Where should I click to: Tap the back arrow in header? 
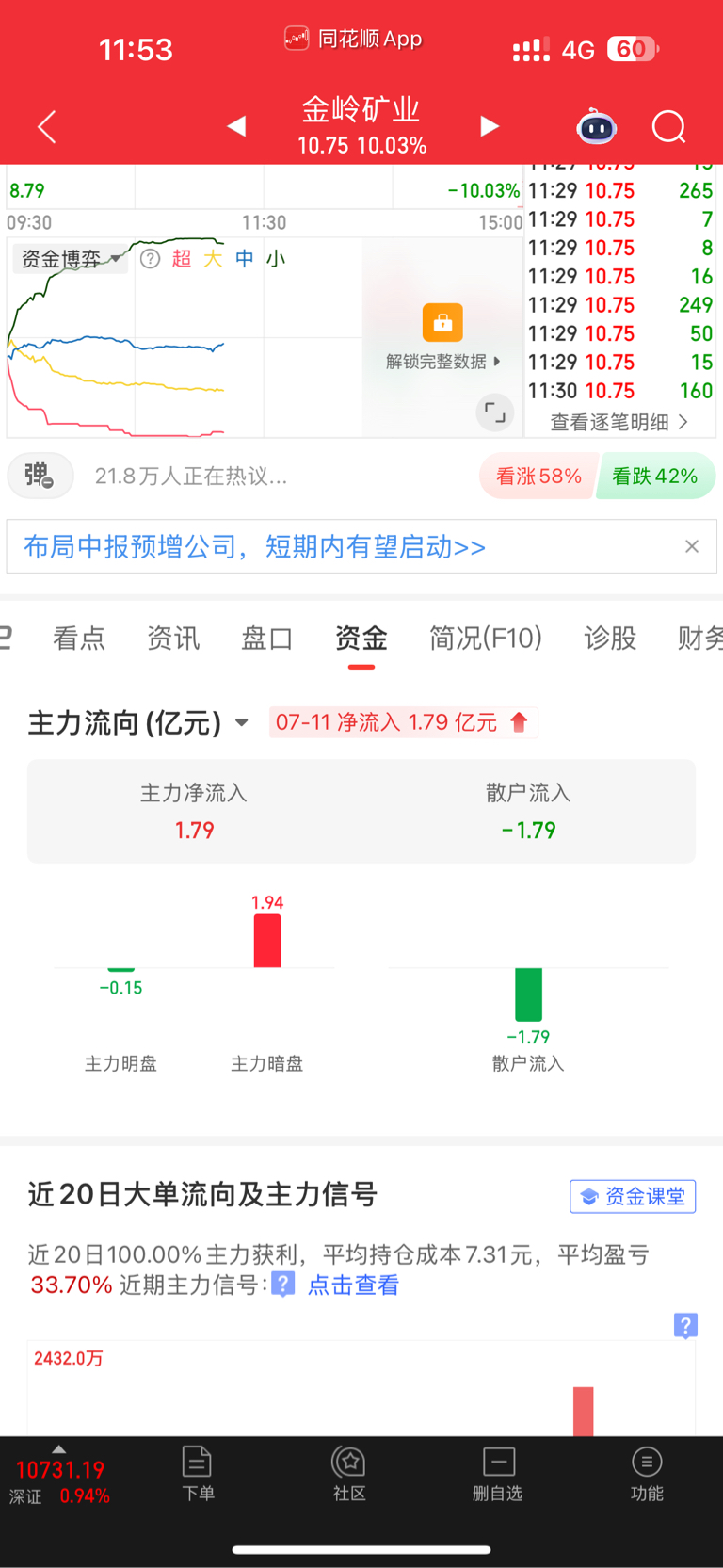tap(47, 126)
